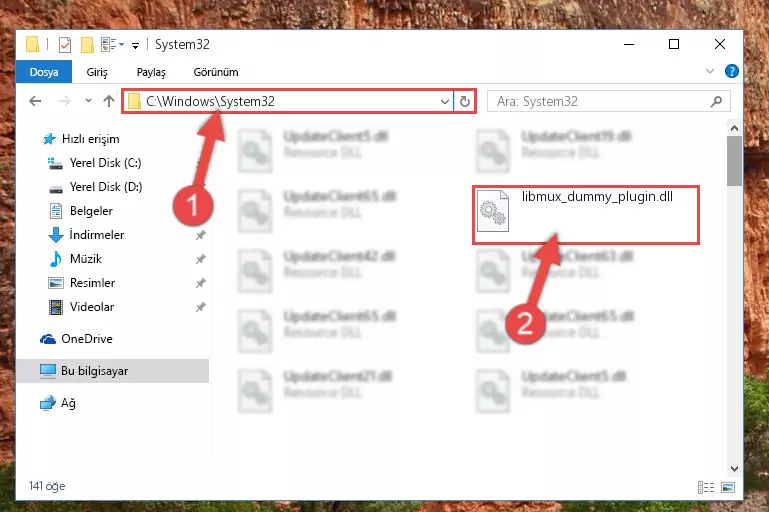The width and height of the screenshot is (769, 512).
Task: Select the libmux_dummy_plugin.dll file
Action: coord(586,214)
